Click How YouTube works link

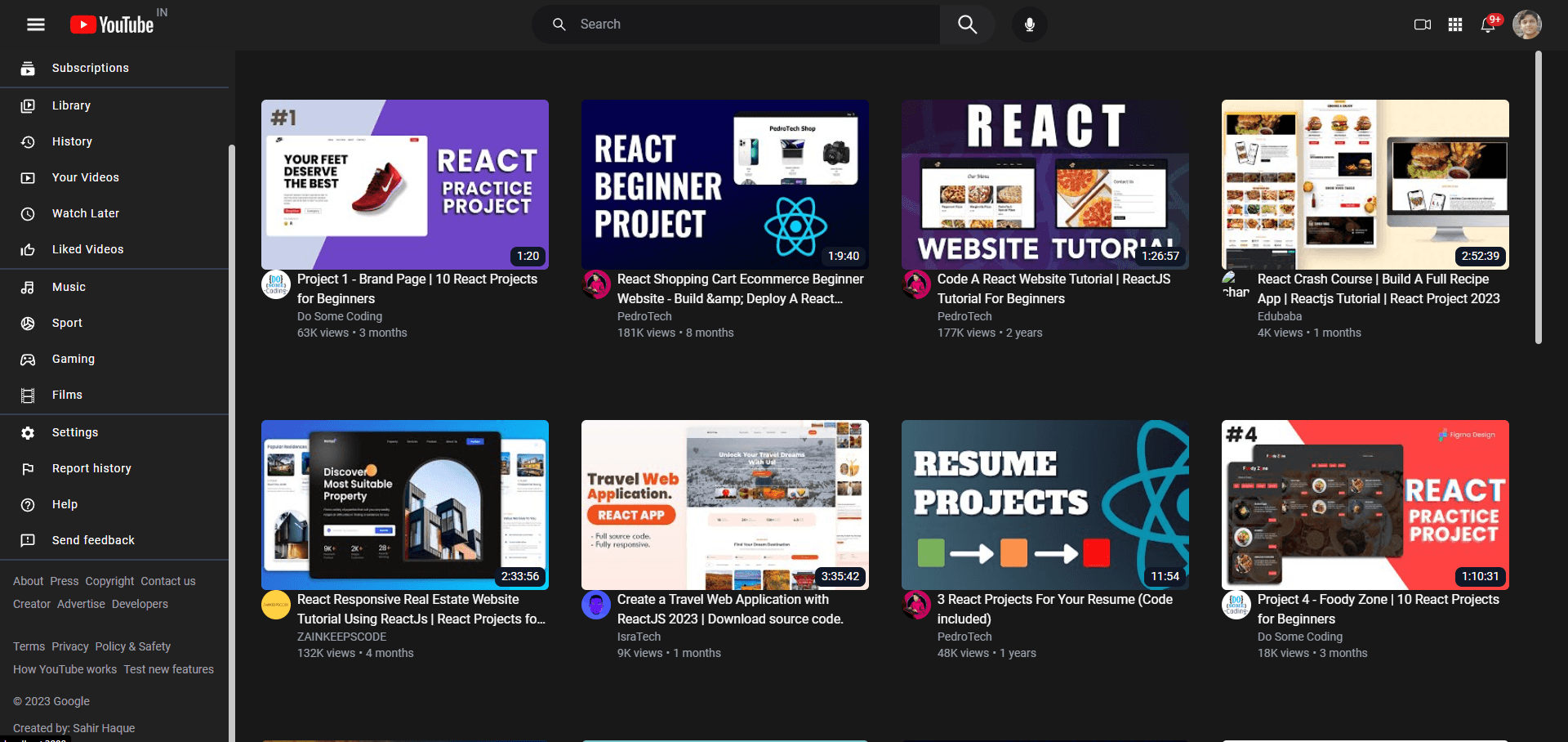coord(65,669)
